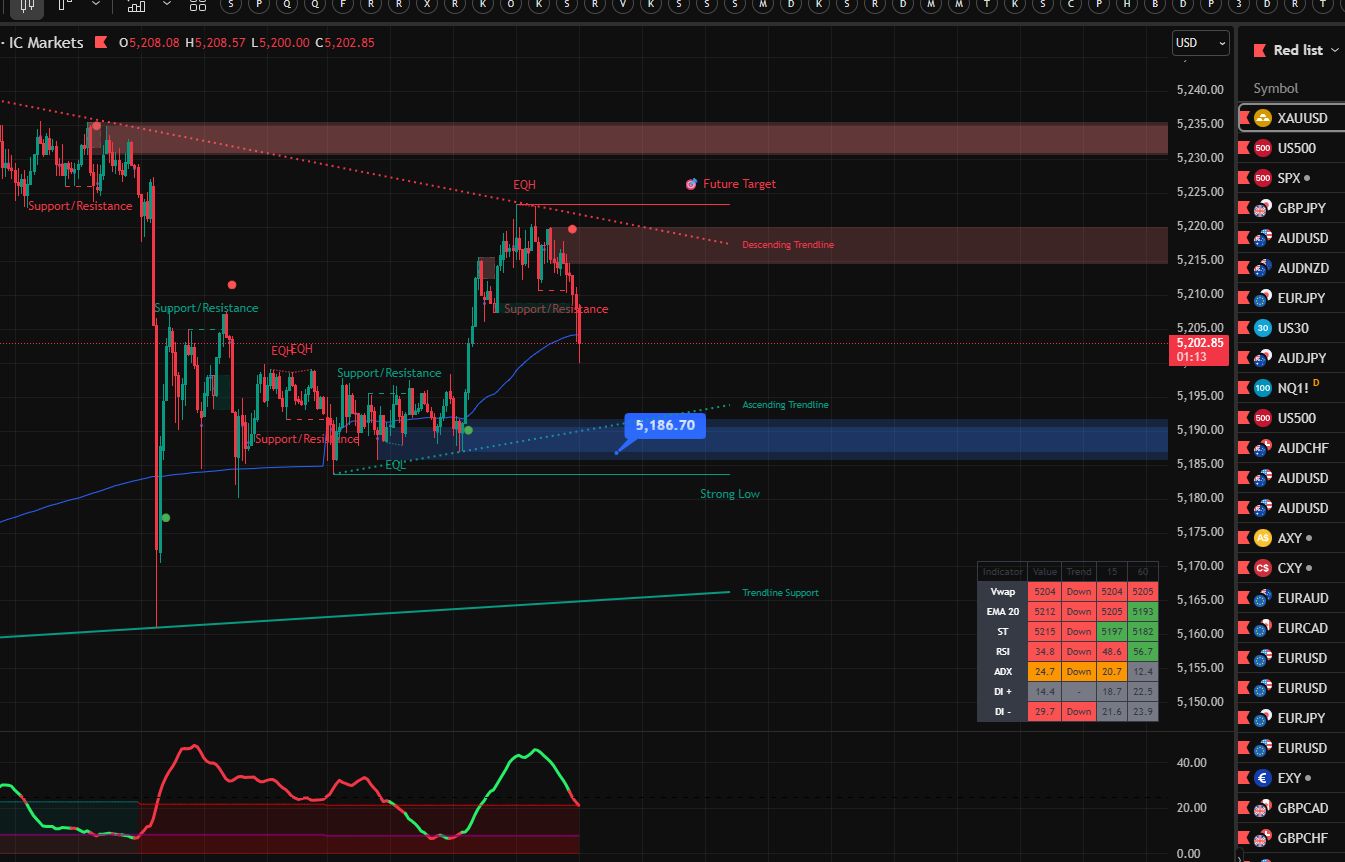Toggle the red flag on US30 row

click(x=1244, y=328)
